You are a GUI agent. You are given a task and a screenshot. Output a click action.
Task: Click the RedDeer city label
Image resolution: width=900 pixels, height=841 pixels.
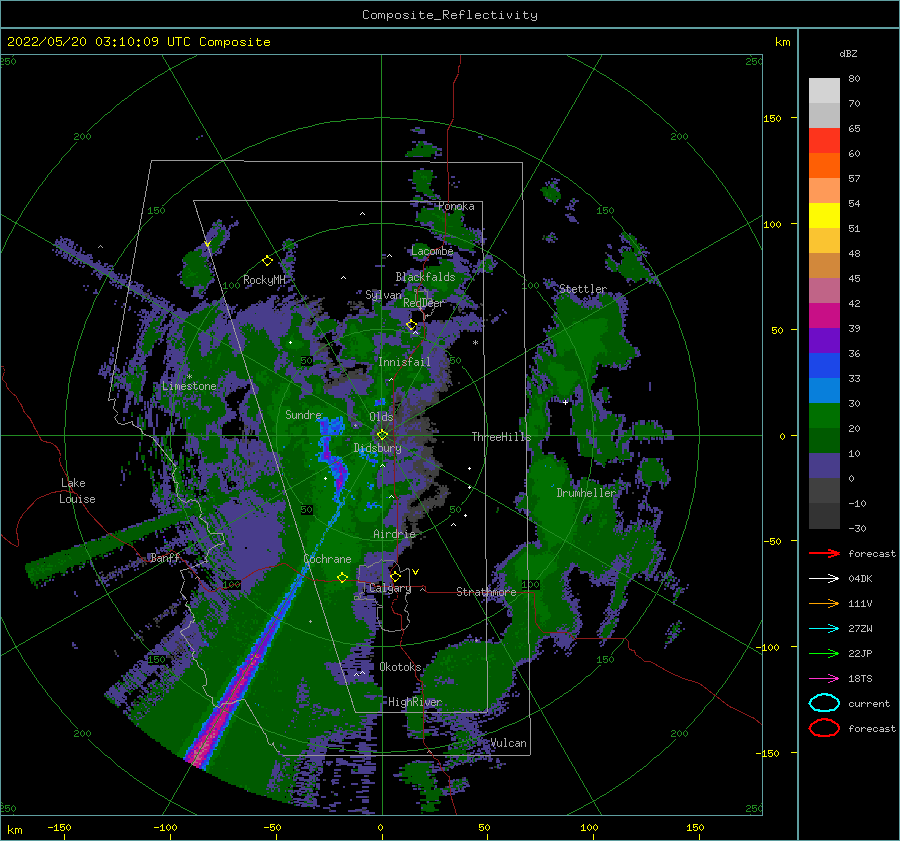[x=424, y=303]
